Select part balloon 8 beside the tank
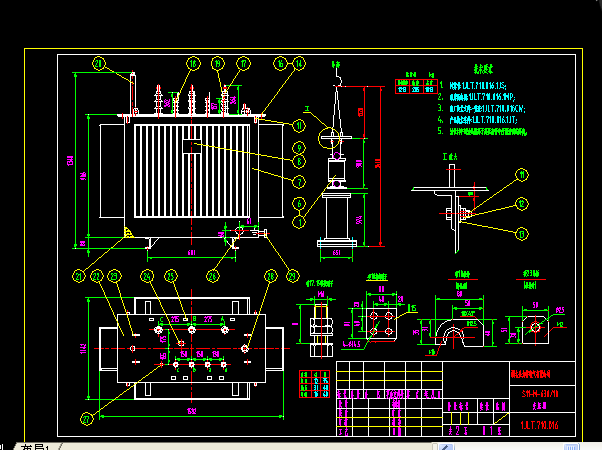The width and height of the screenshot is (602, 450). tap(299, 162)
